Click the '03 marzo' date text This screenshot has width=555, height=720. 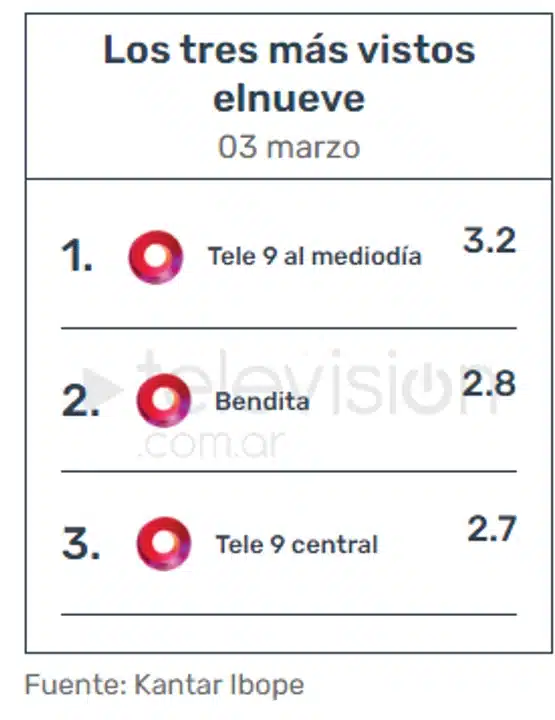tap(289, 147)
